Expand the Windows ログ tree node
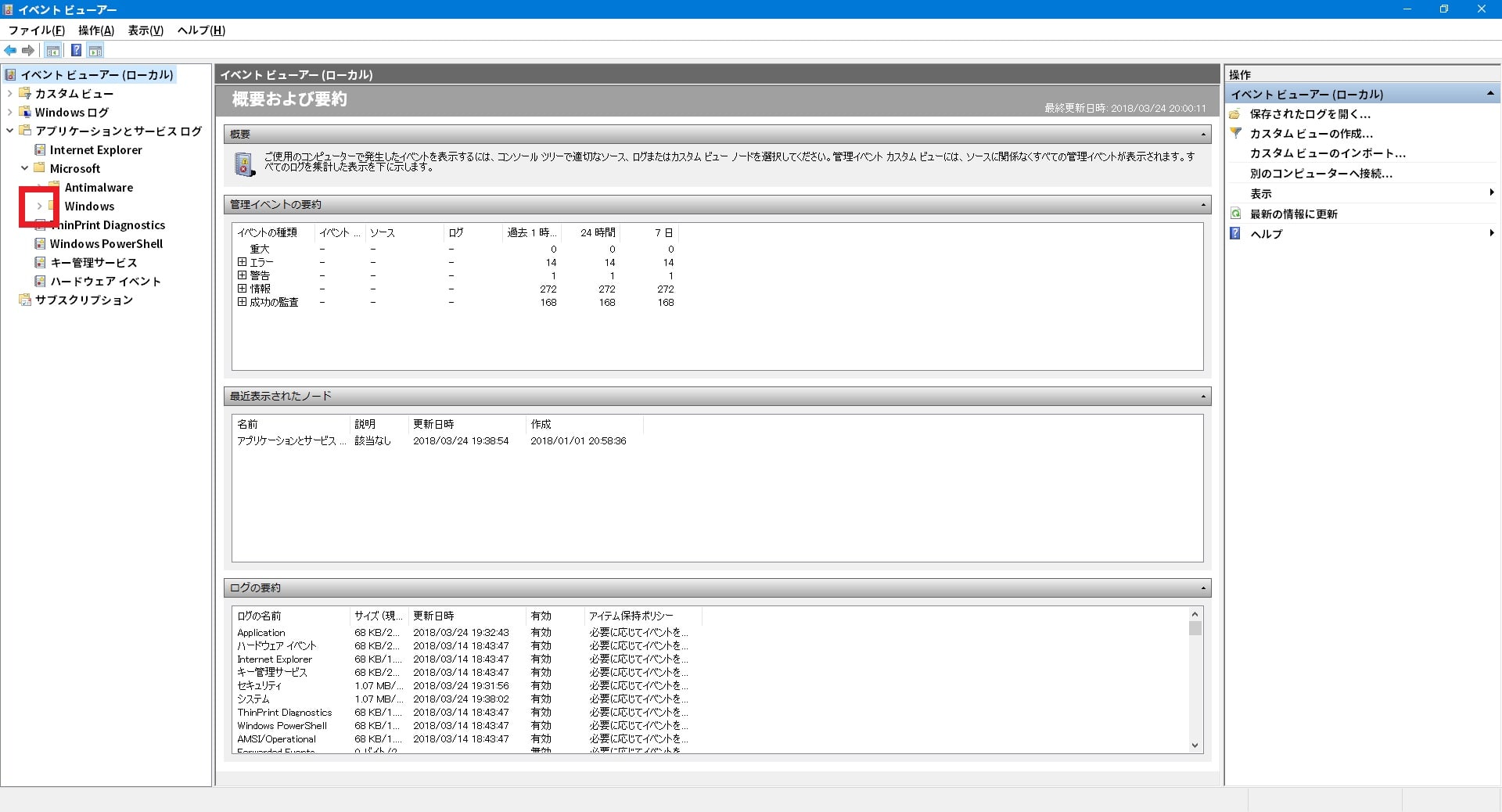Screen dimensions: 1502x812 [9, 112]
